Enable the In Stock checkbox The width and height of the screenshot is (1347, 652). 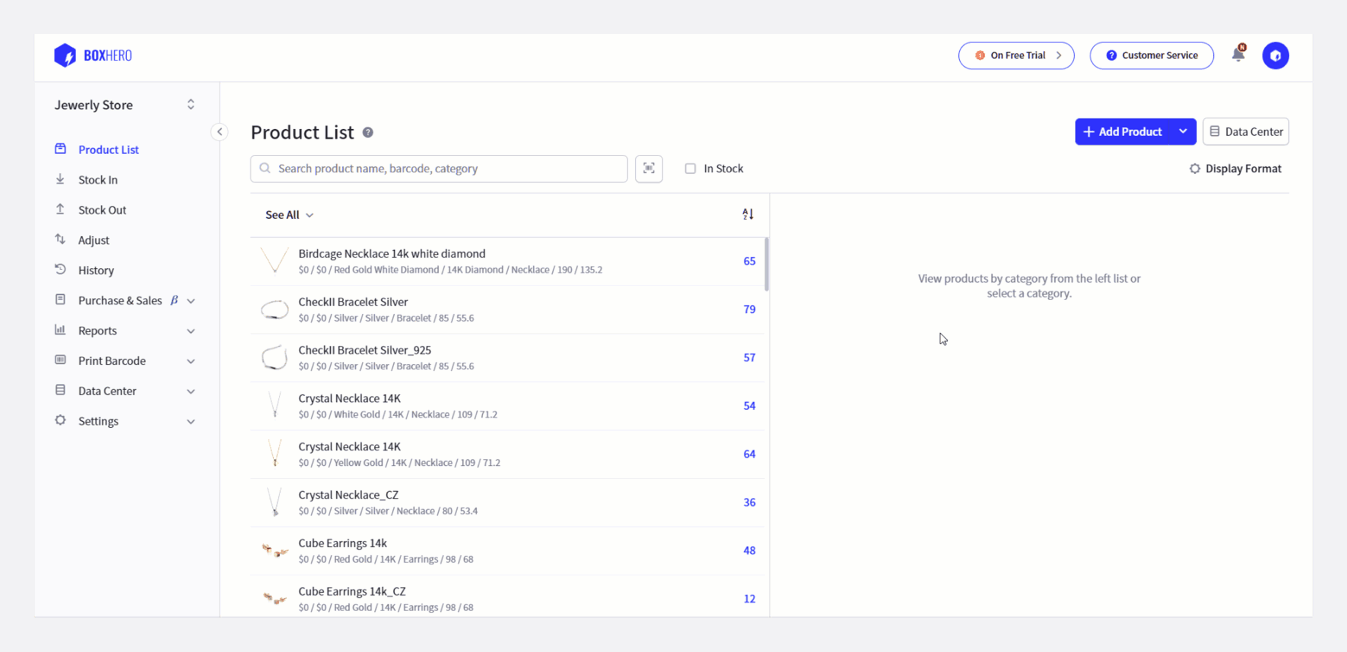click(690, 169)
